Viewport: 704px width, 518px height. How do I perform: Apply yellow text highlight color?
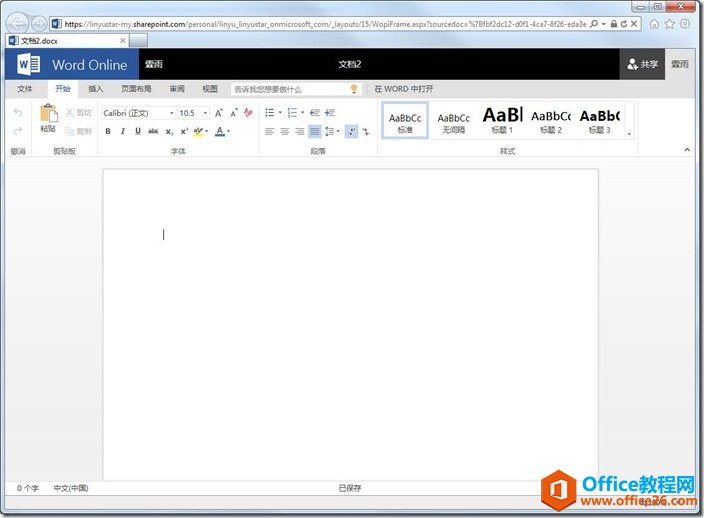(198, 131)
